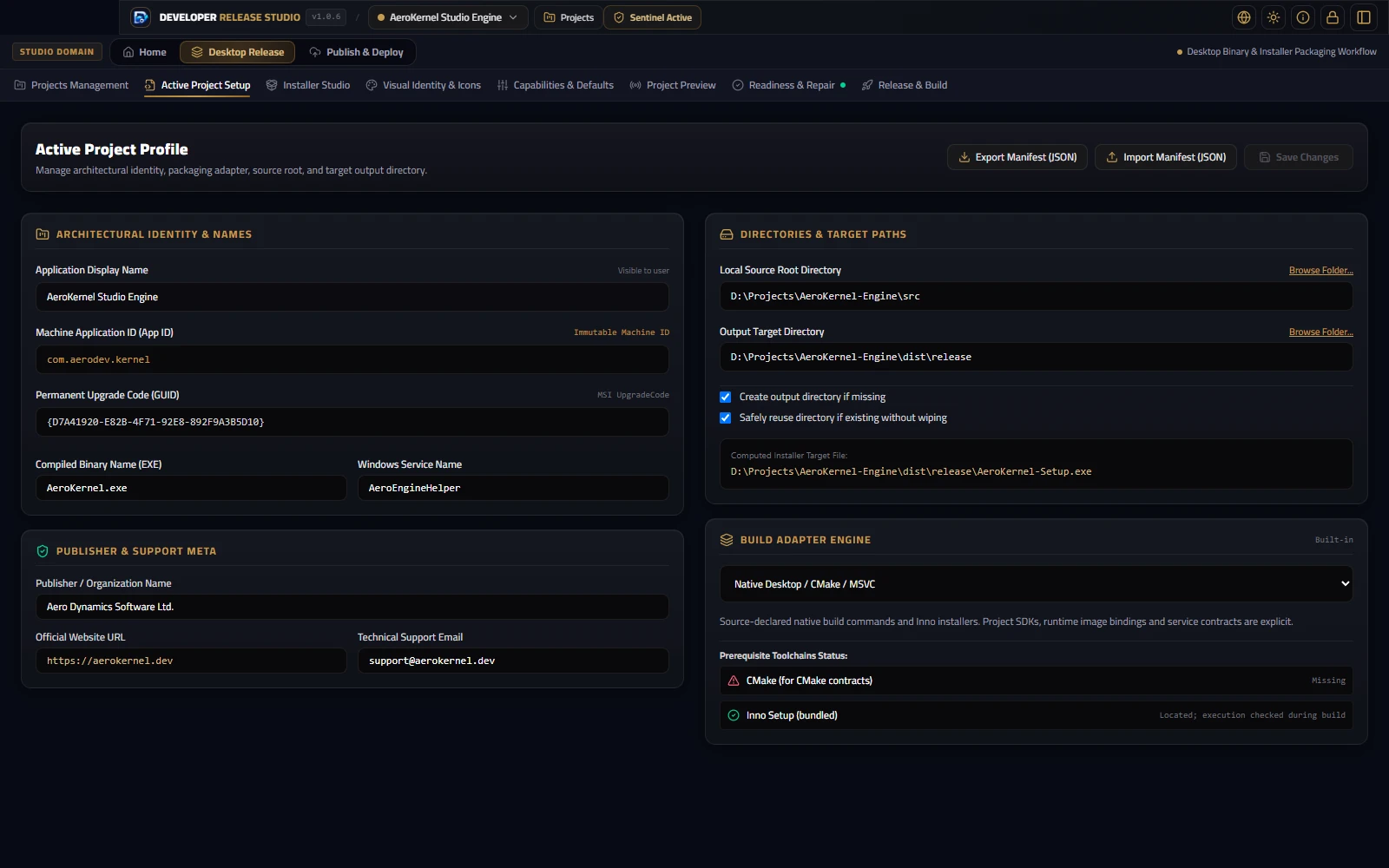Screen dimensions: 1389x868
Task: Open the Release & Build tab
Action: tap(905, 85)
